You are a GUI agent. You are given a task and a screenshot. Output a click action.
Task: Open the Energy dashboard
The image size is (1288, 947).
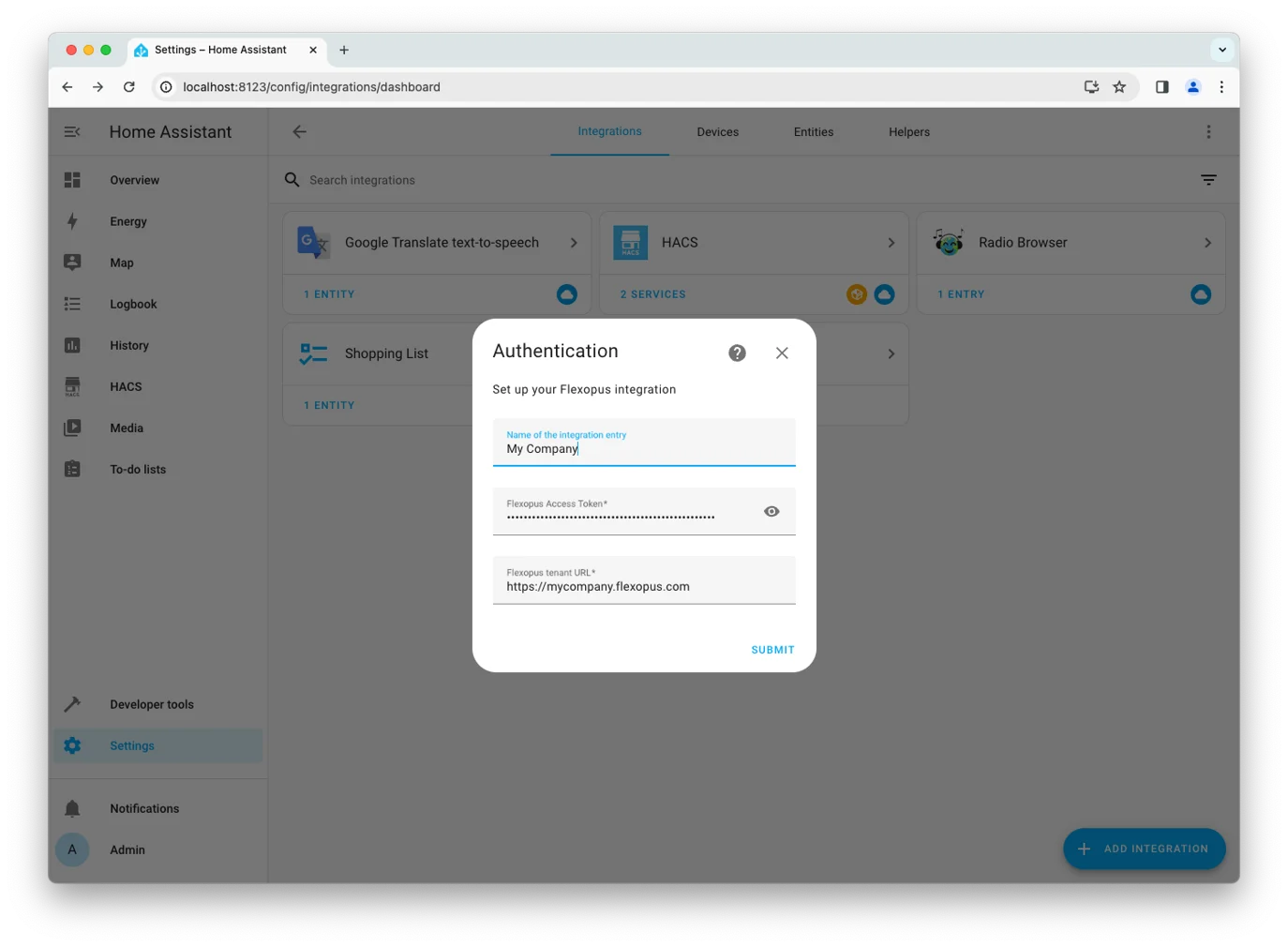pos(128,221)
